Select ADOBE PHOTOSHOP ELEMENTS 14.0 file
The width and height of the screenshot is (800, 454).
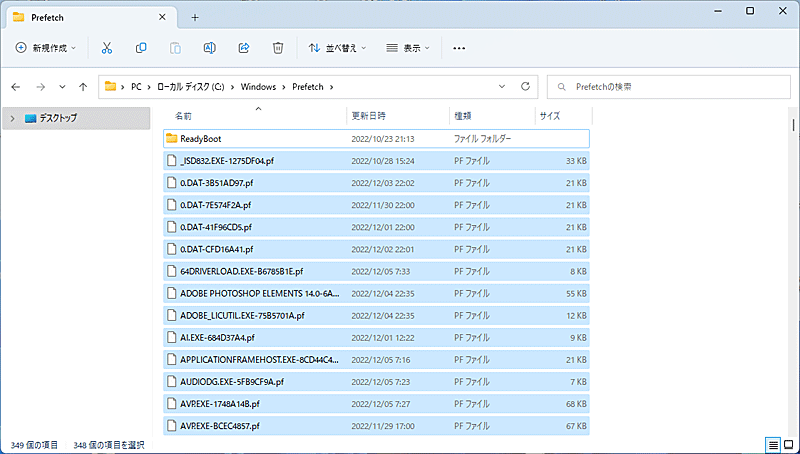click(377, 293)
